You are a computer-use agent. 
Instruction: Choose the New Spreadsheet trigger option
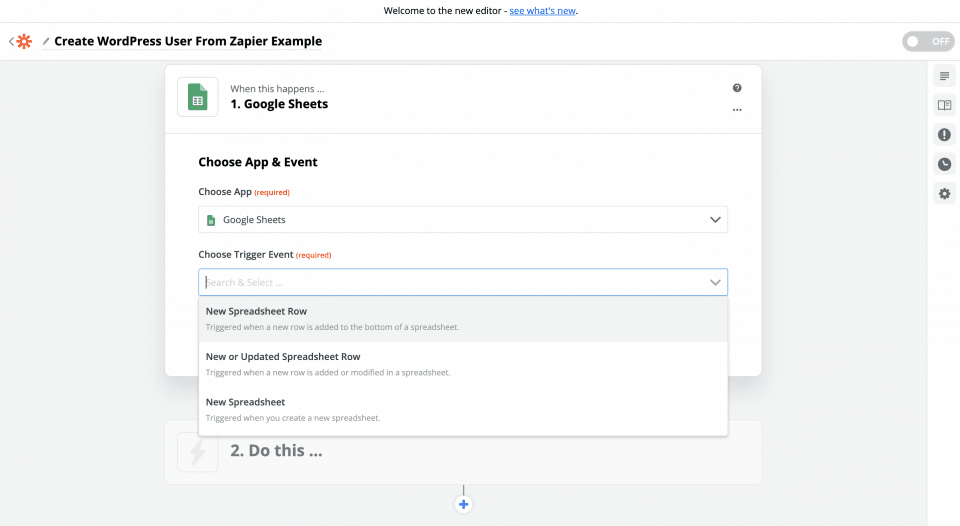(x=463, y=410)
